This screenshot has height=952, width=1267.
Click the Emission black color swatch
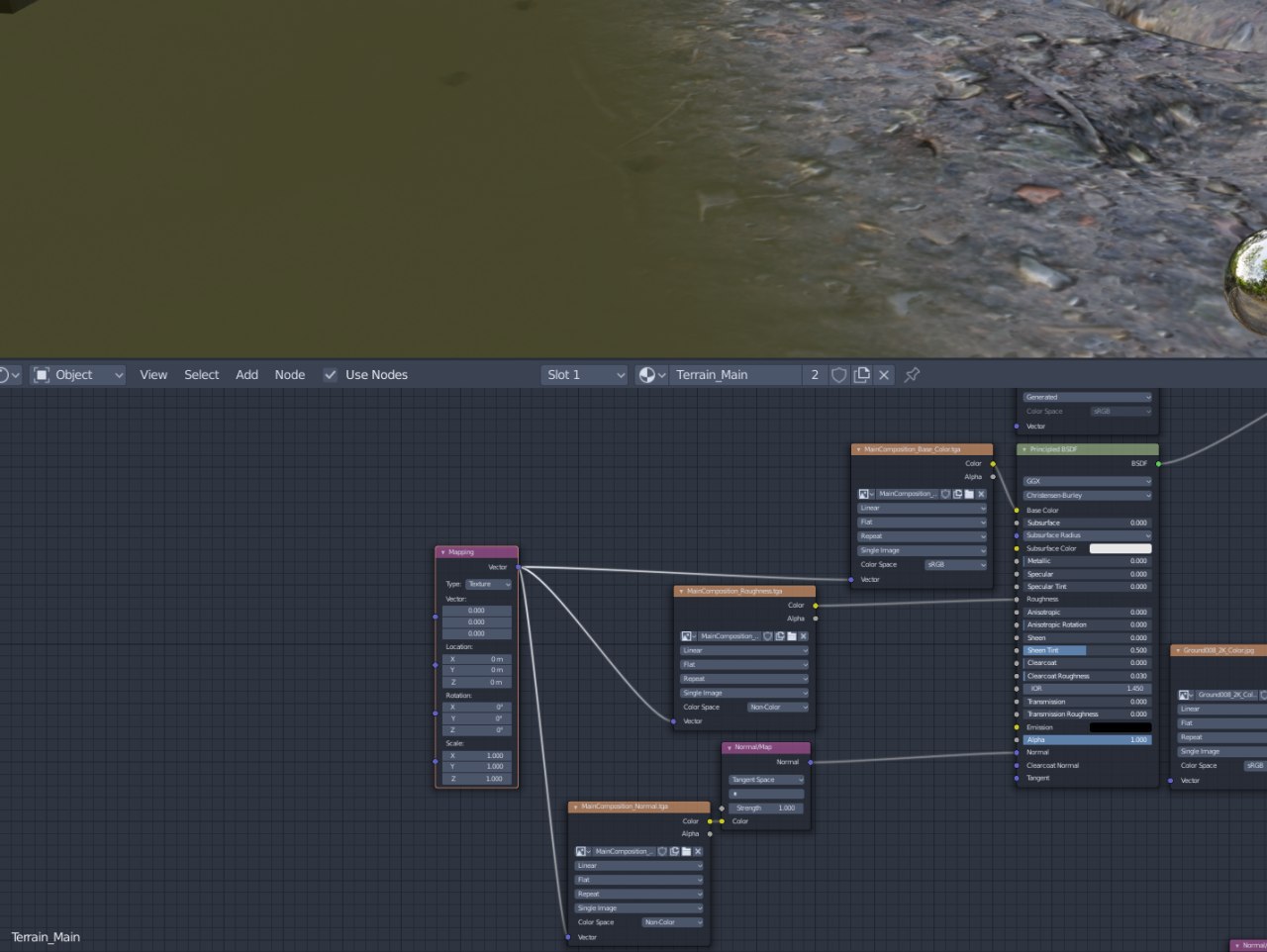click(1121, 727)
